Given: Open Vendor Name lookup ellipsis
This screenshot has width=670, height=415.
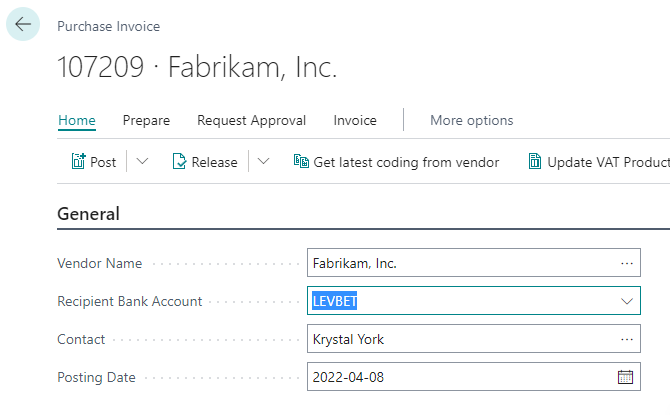Looking at the screenshot, I should tap(627, 263).
